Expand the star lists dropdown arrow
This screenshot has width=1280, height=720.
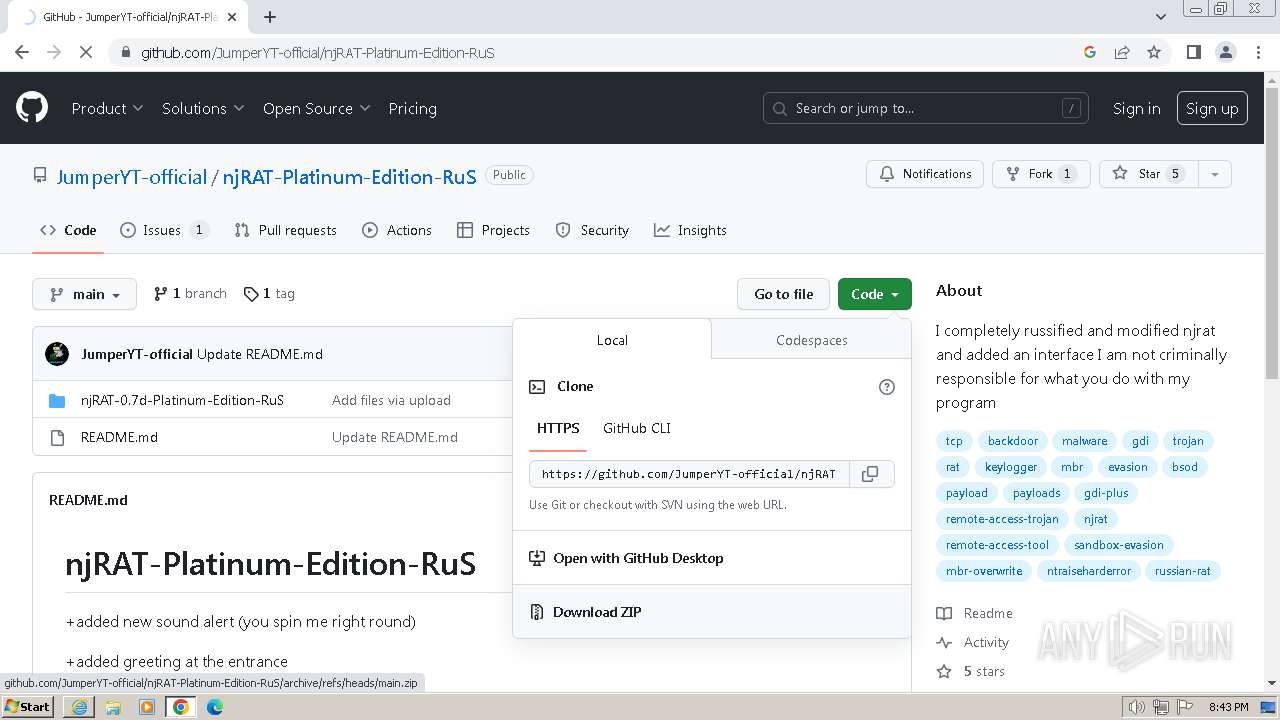[x=1215, y=174]
